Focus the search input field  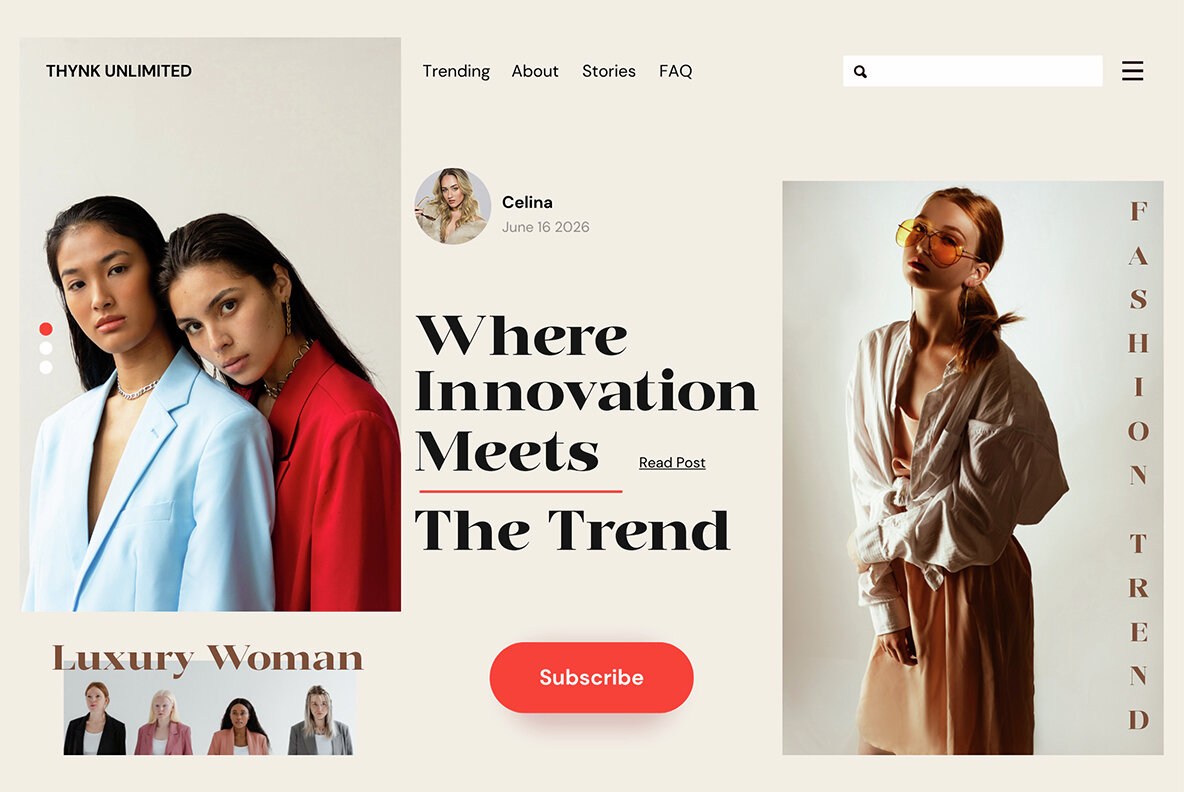pos(973,71)
